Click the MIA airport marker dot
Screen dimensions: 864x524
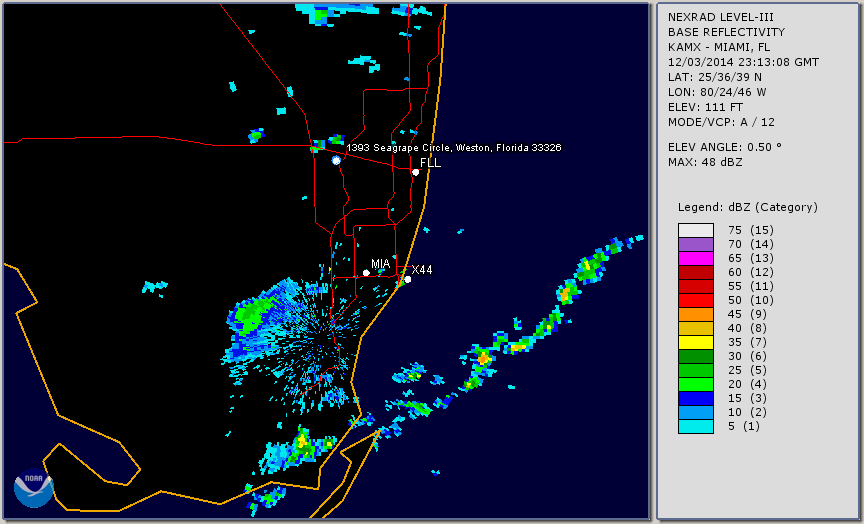coord(366,273)
